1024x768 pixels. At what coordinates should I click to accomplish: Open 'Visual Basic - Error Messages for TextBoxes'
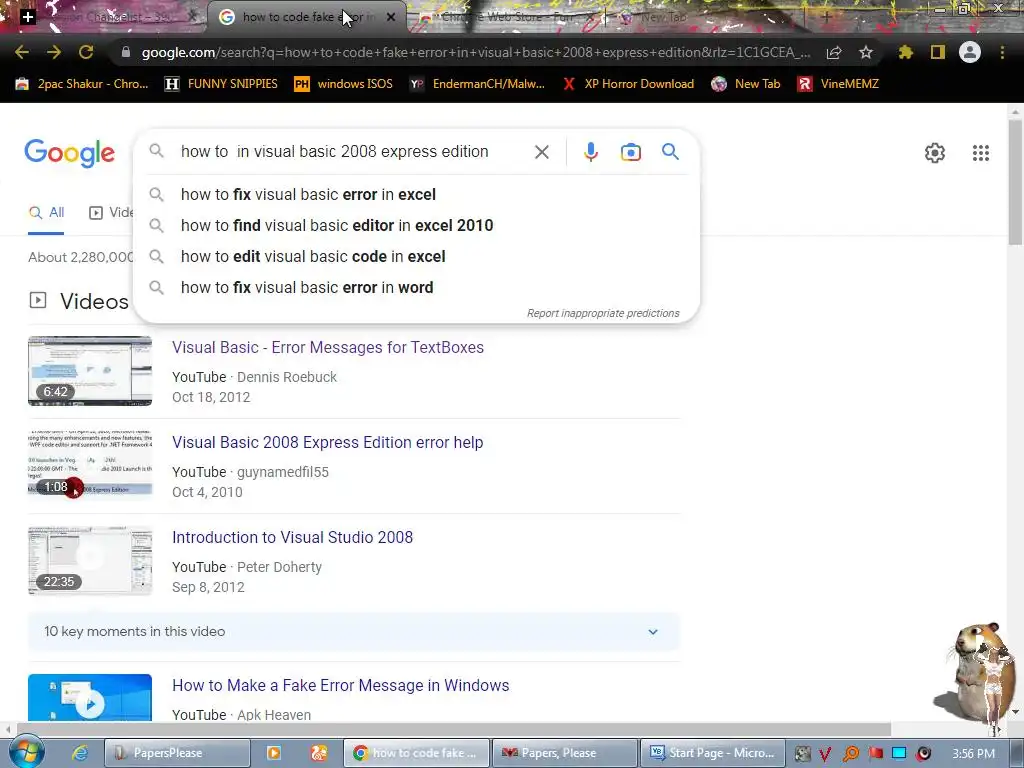click(x=328, y=347)
